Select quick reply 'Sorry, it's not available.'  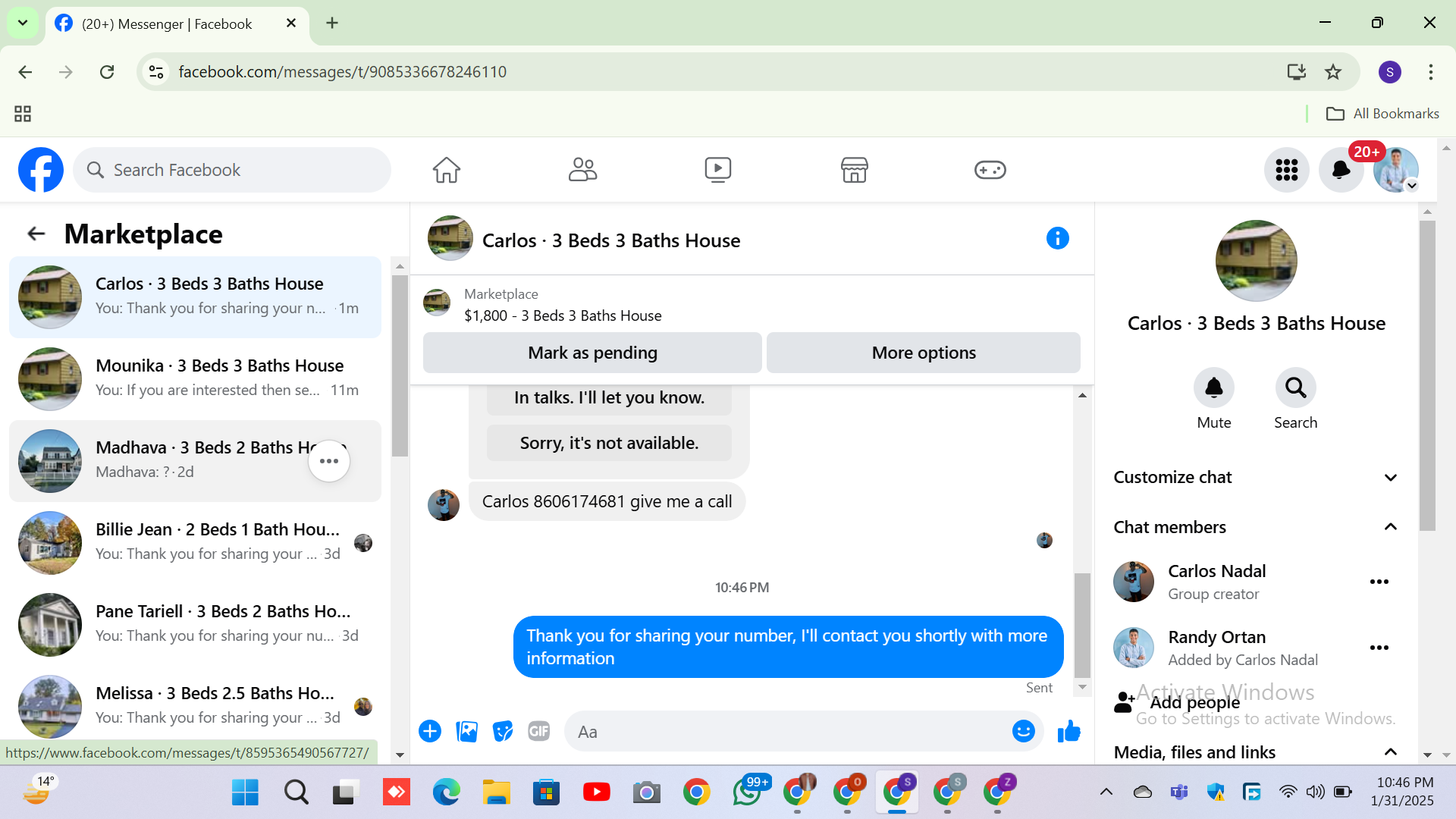pyautogui.click(x=609, y=443)
